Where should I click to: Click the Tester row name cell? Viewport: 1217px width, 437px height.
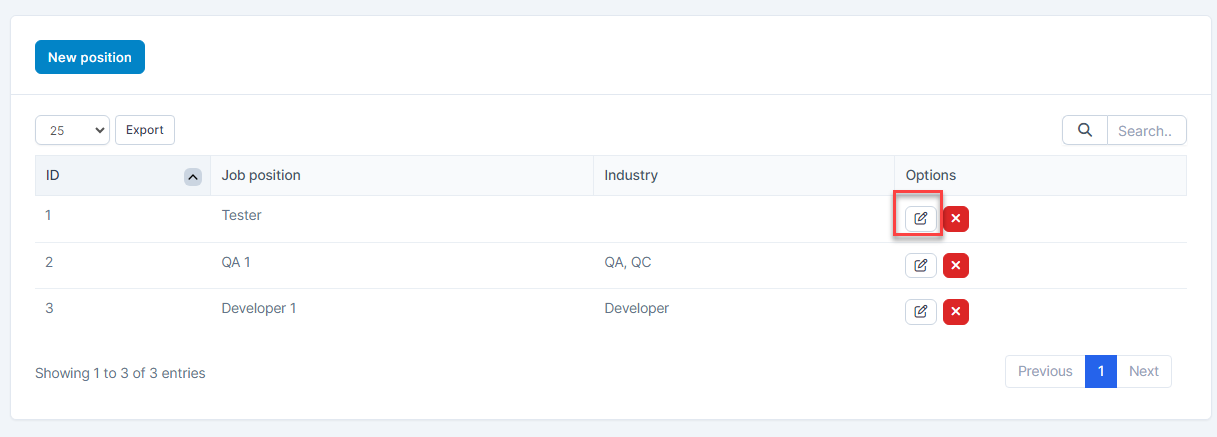(x=241, y=215)
